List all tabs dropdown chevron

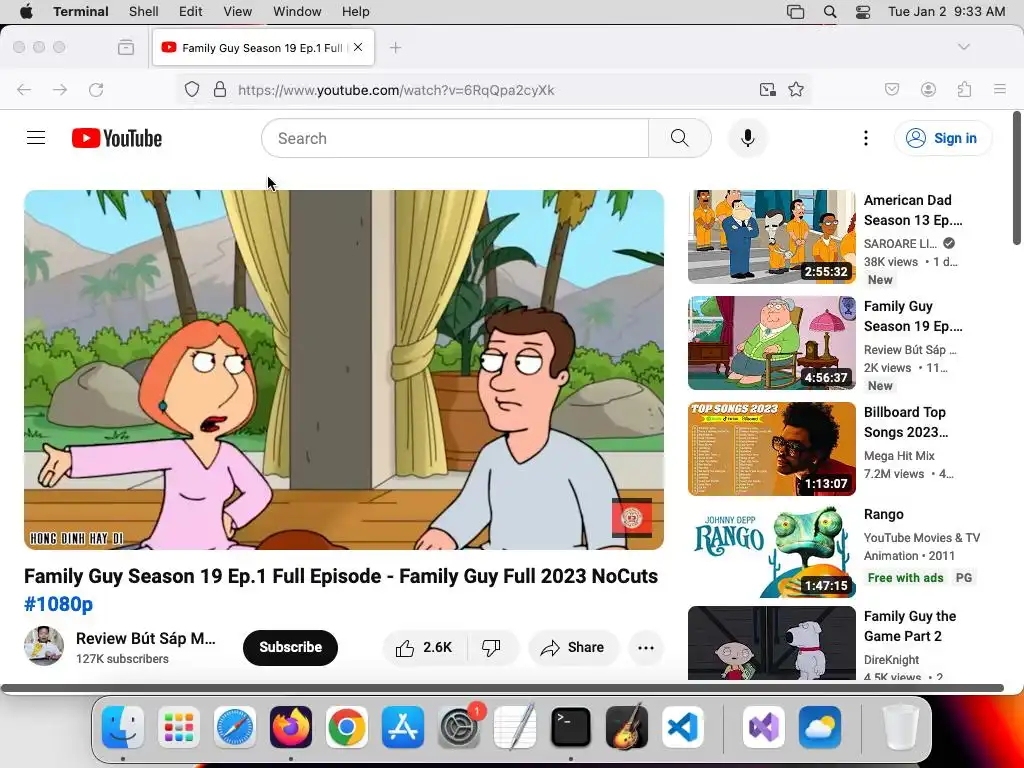coord(964,47)
